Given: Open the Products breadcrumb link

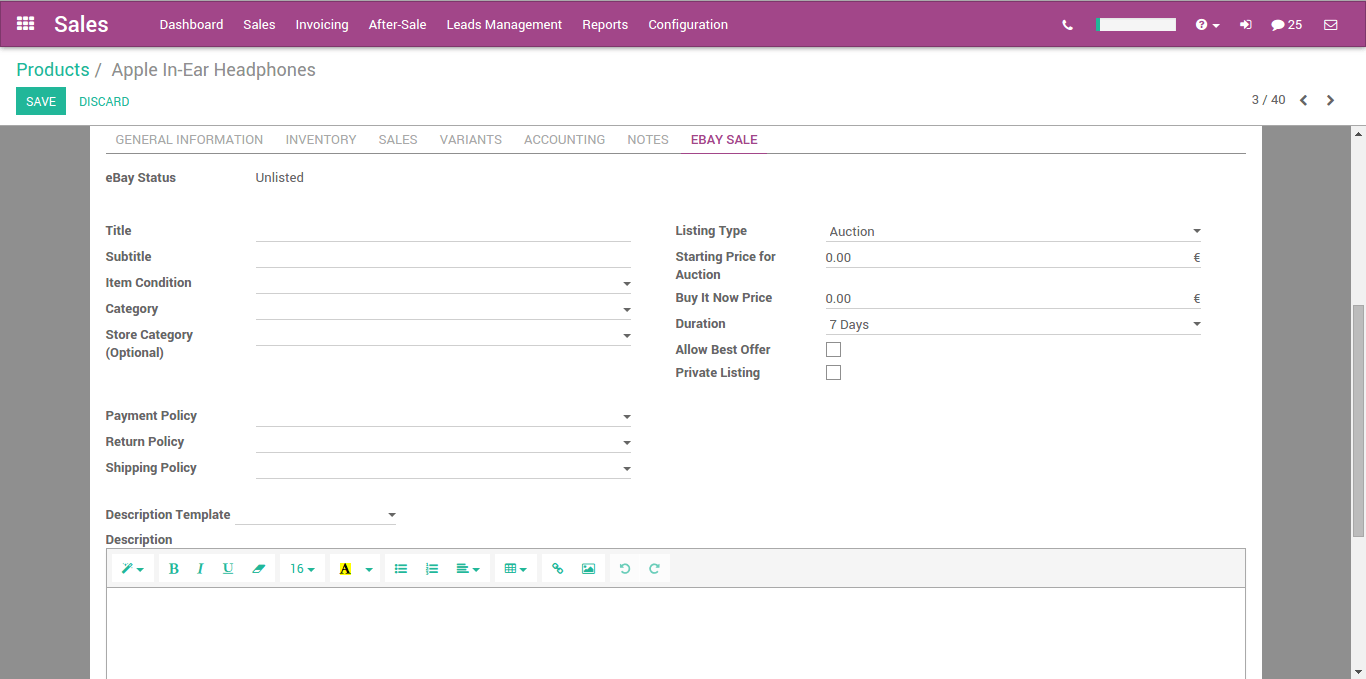Looking at the screenshot, I should (x=53, y=69).
